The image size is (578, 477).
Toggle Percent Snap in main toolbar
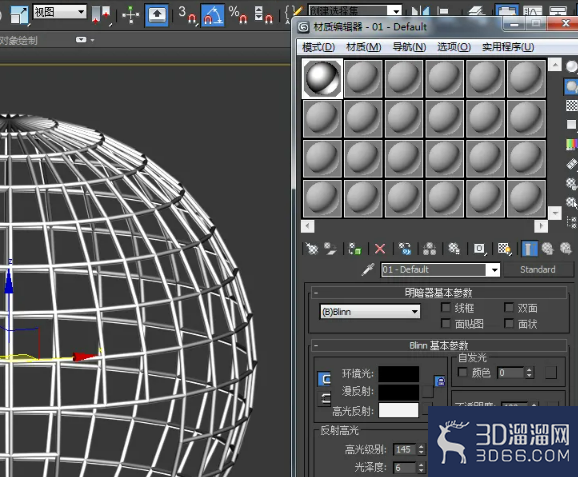coord(238,15)
